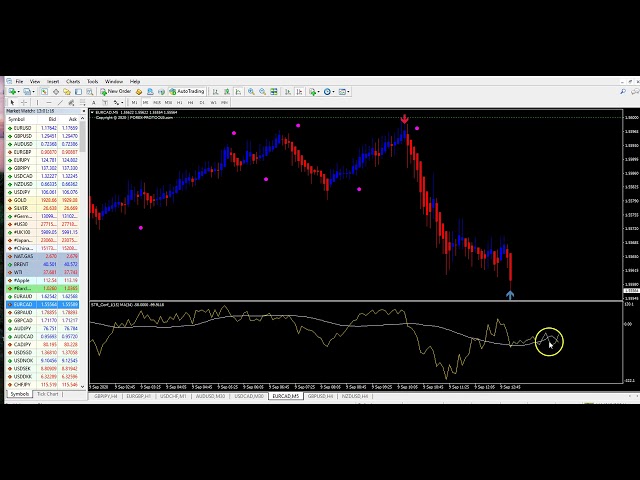Select GOLD row in Market Watch
Screen dimensions: 640x480
tap(20, 200)
